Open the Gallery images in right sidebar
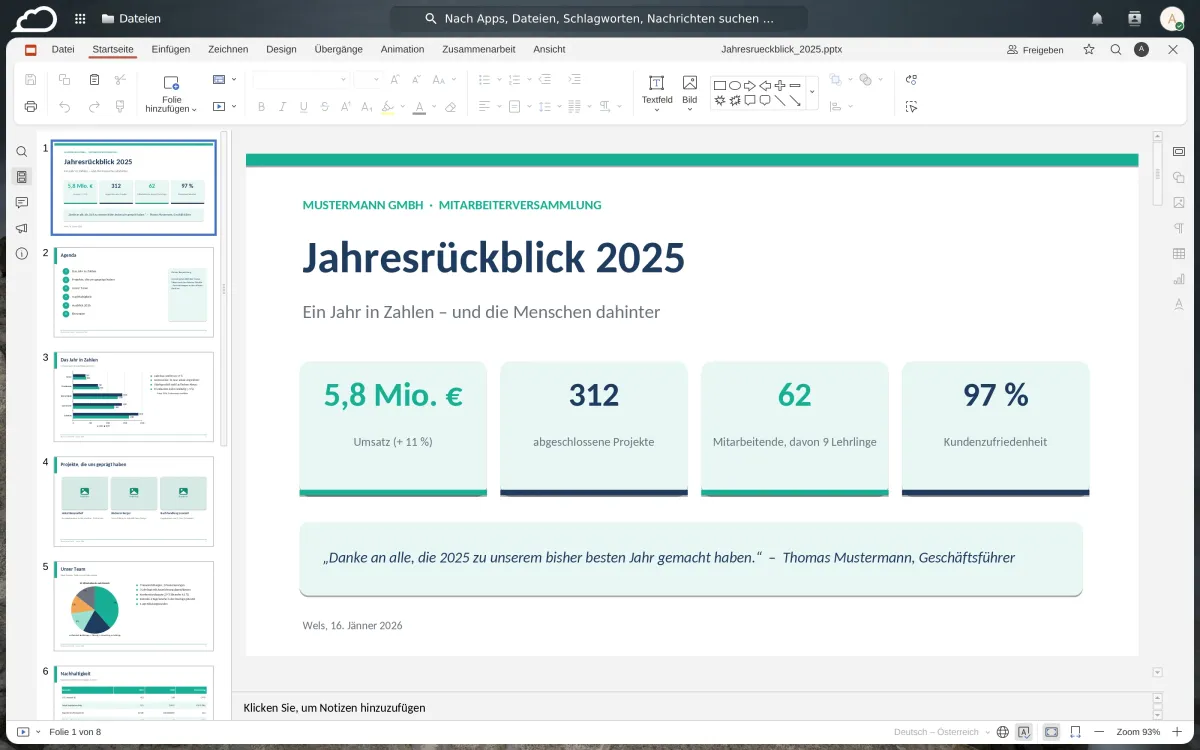Viewport: 1200px width, 750px height. click(x=1179, y=203)
